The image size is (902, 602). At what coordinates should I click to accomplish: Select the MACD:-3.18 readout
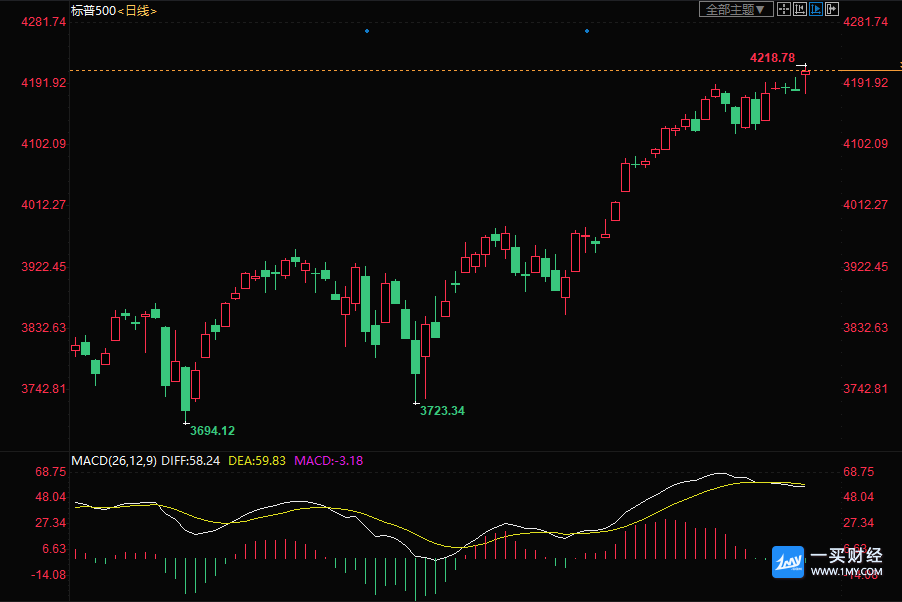[328, 460]
